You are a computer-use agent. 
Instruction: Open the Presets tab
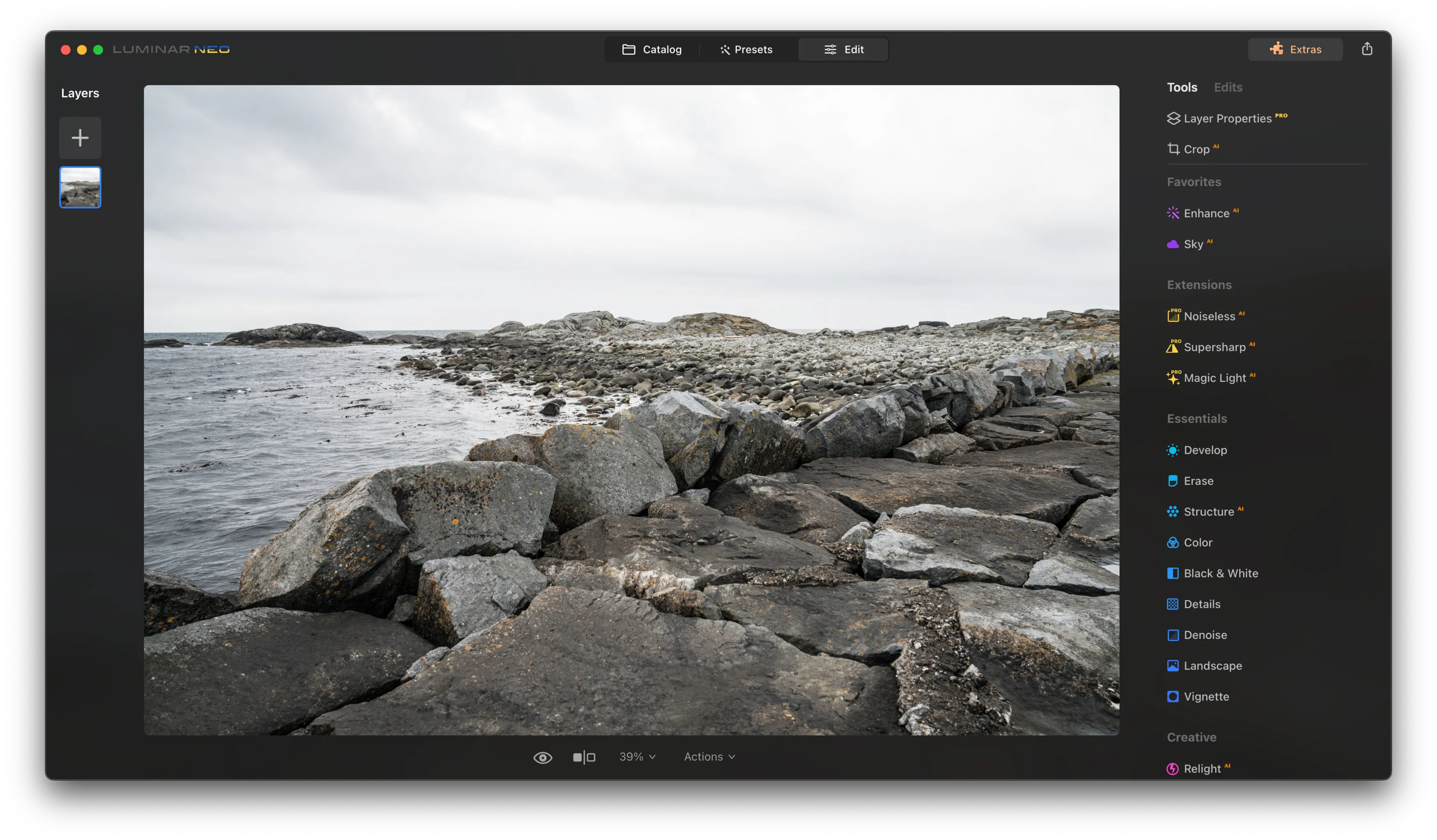tap(746, 50)
